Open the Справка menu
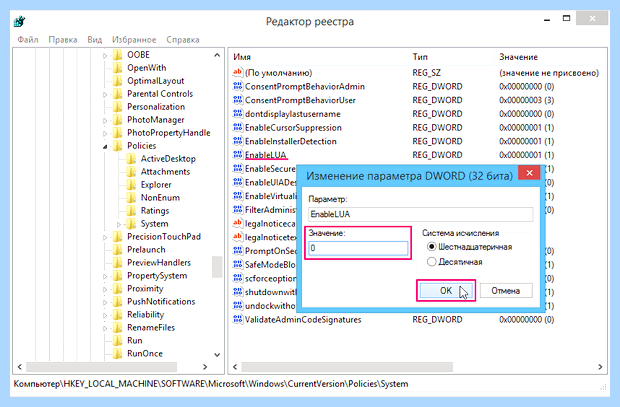 pos(183,40)
